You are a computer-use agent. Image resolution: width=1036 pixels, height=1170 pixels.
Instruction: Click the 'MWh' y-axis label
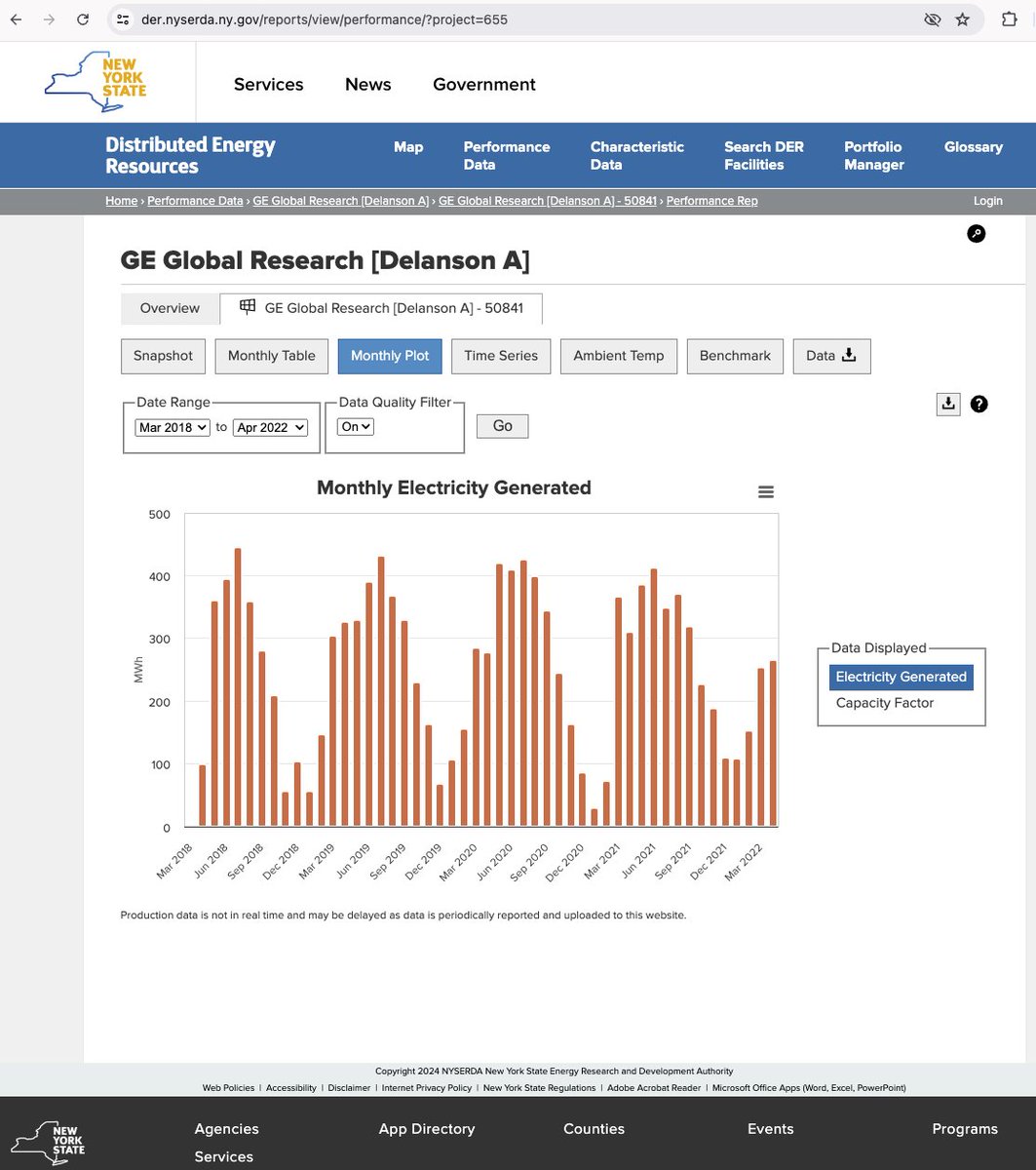[x=138, y=671]
